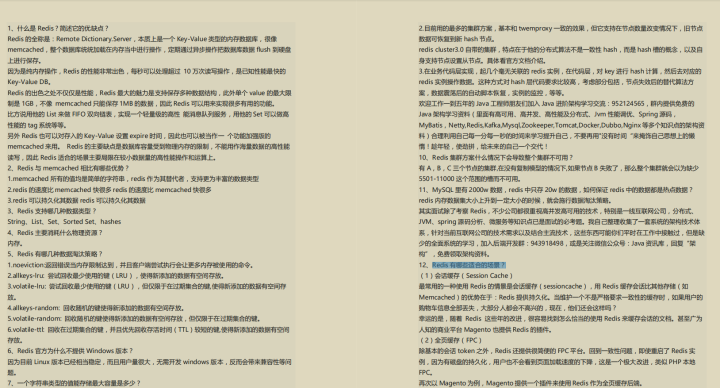Click the line starting '5501-11000 这个范围的槽'
The image size is (720, 388).
point(470,179)
